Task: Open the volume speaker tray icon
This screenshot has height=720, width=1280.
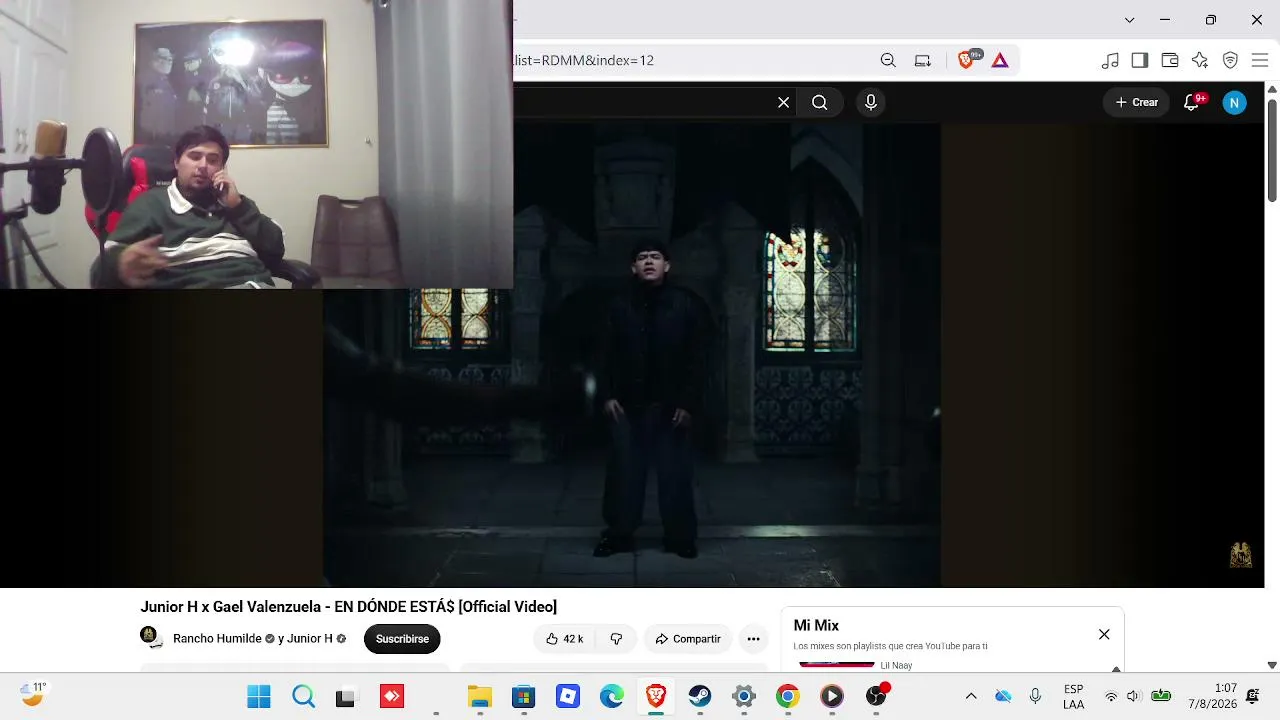Action: (x=1133, y=696)
